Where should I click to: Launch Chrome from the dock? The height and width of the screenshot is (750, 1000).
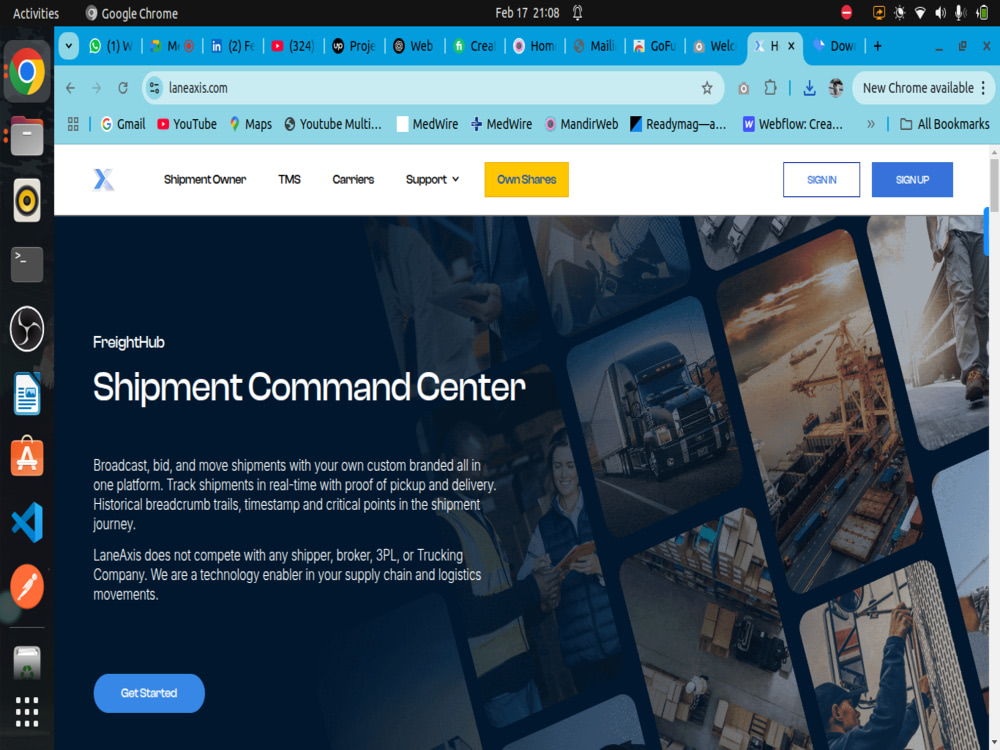(27, 71)
